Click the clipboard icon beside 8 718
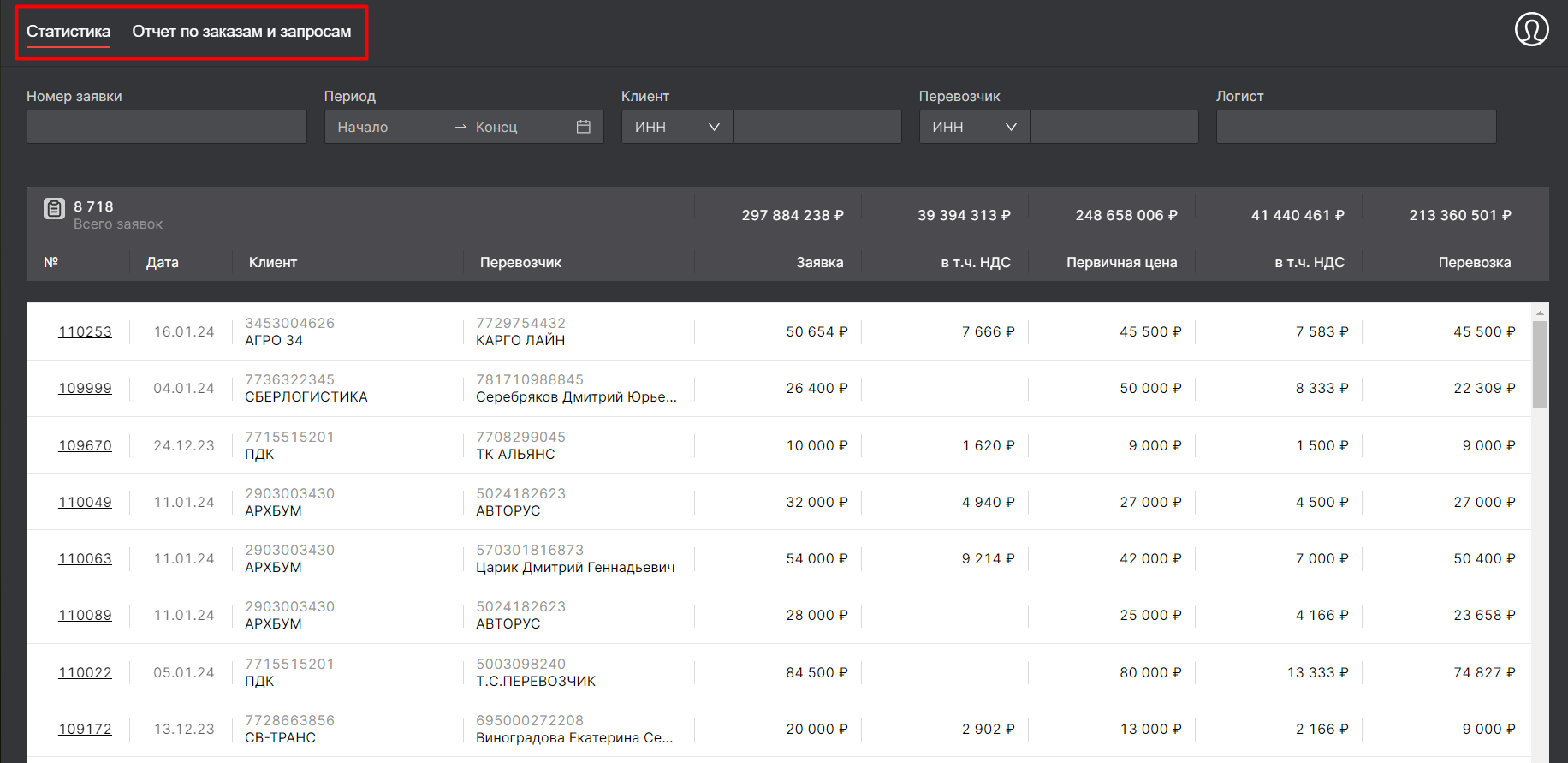This screenshot has width=1568, height=763. (54, 208)
